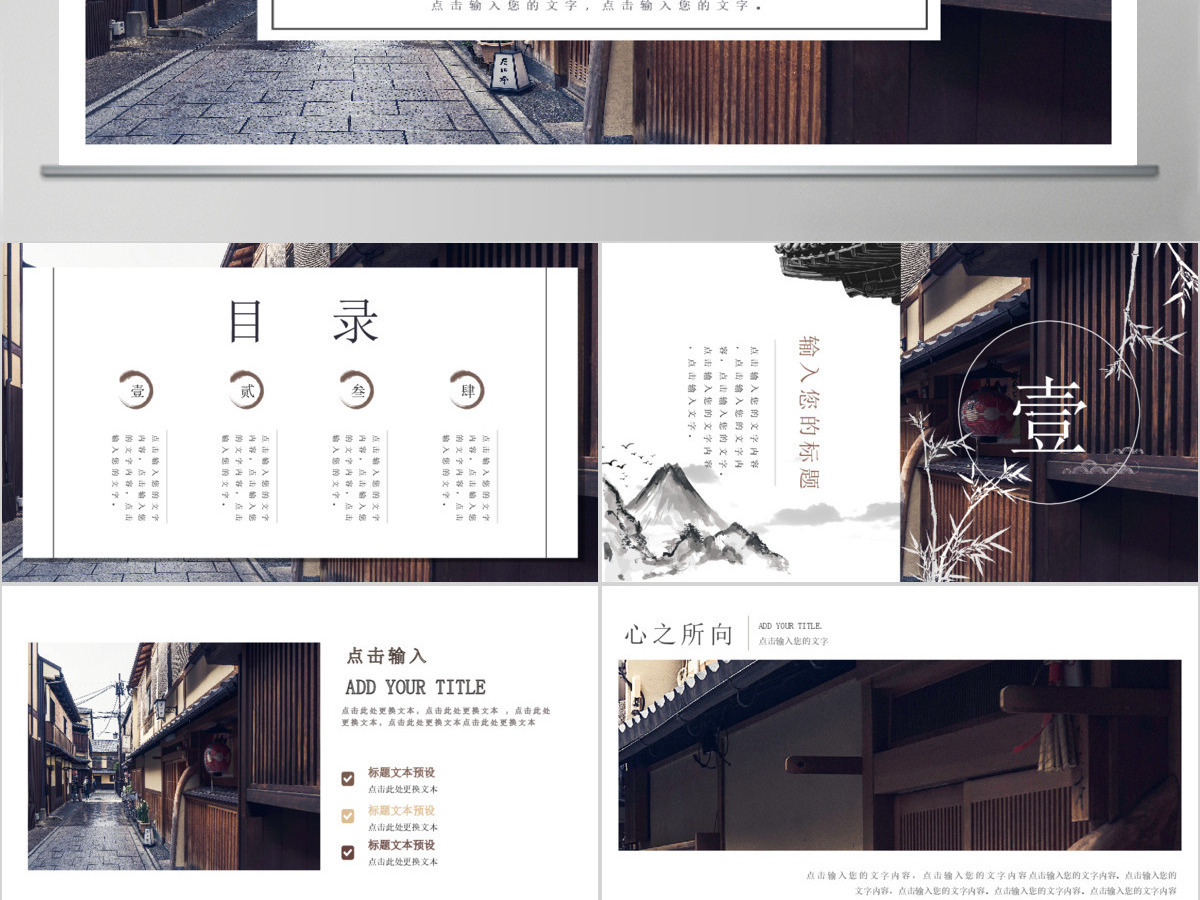Select the small ADD YOUR TITLE. beside 心之所向

[790, 626]
